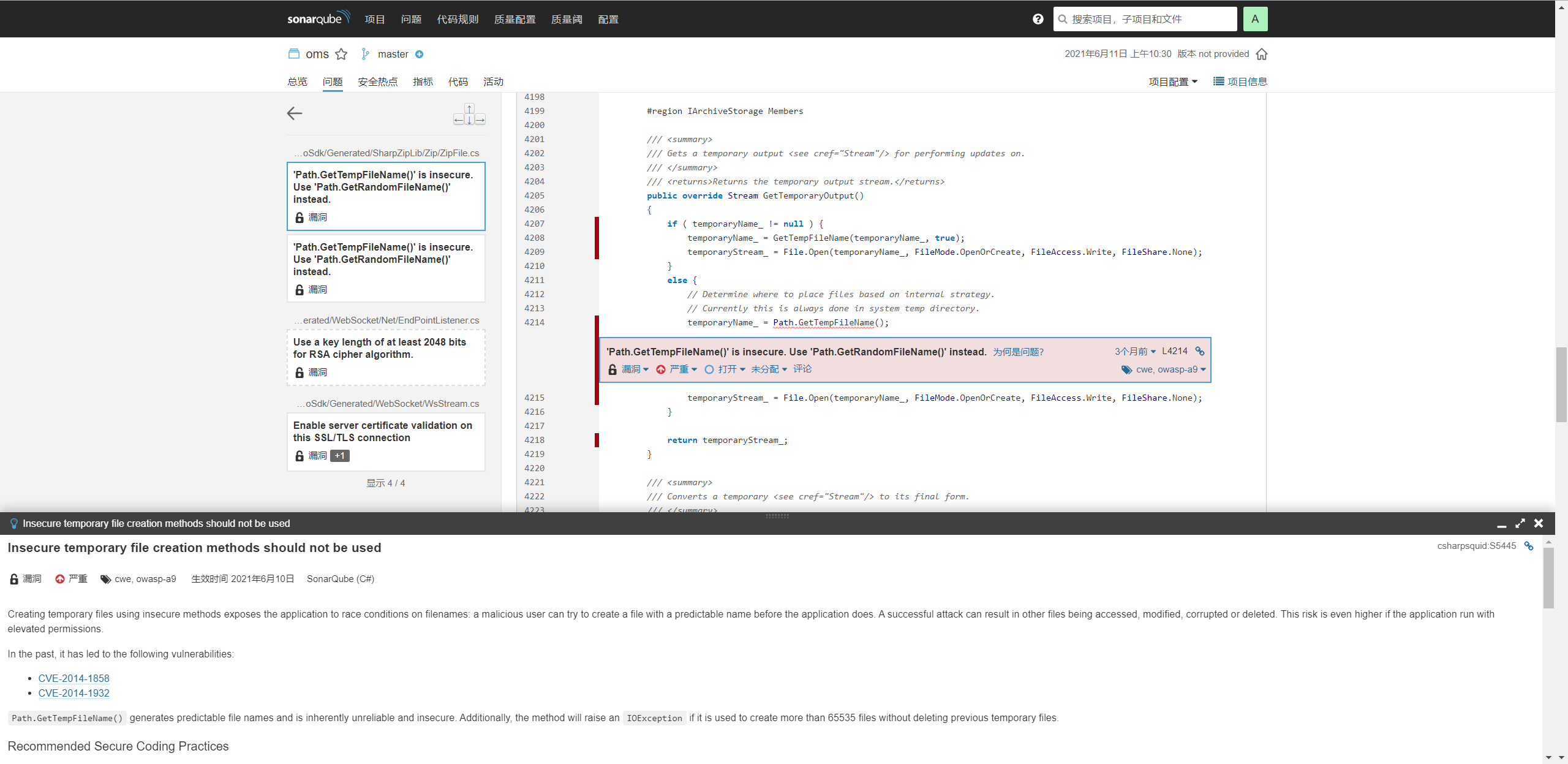Go back with the left arrow
This screenshot has height=764, width=1568.
click(295, 113)
